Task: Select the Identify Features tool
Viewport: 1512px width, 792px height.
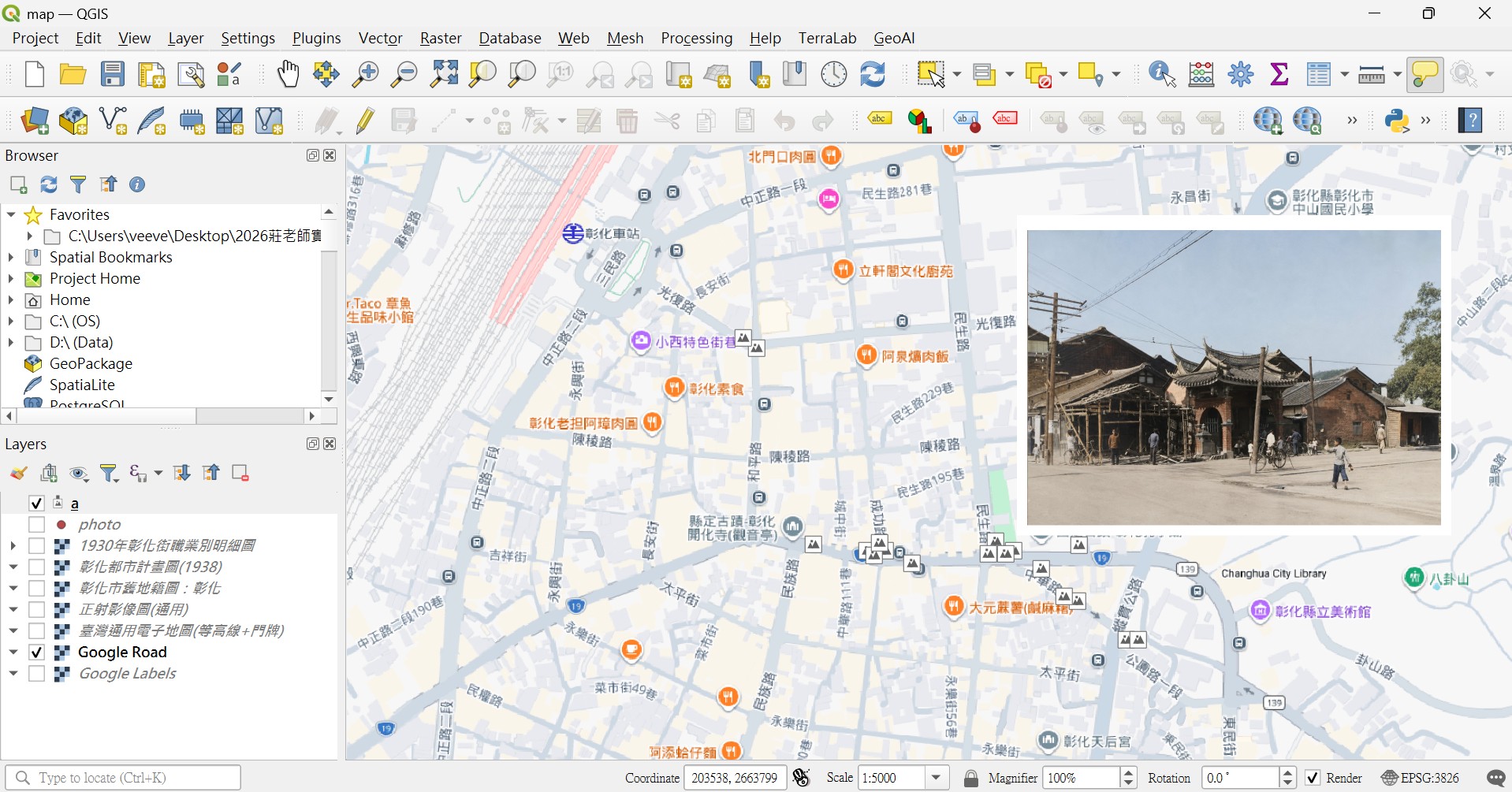Action: [1163, 74]
